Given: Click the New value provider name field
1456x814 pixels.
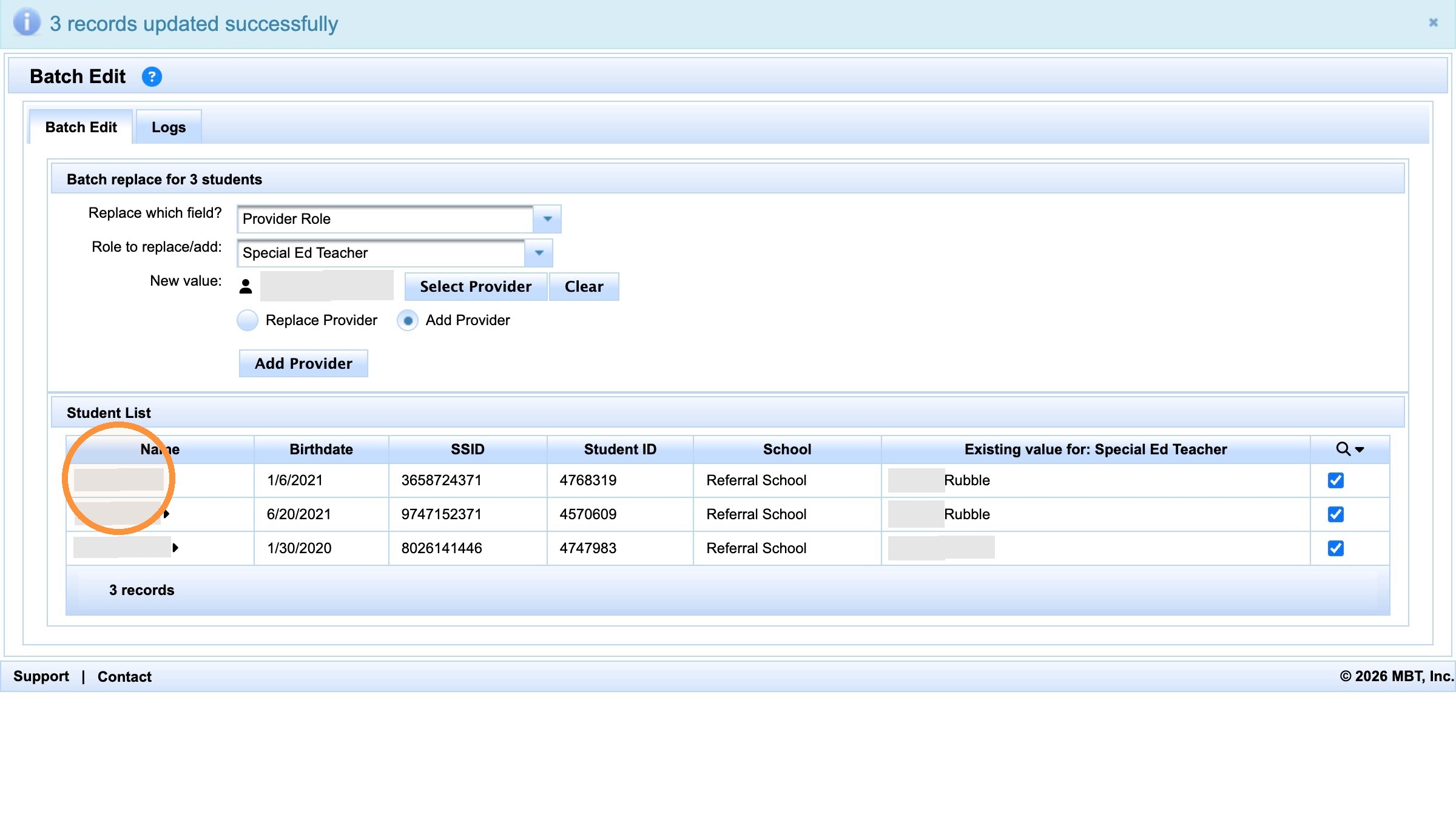Looking at the screenshot, I should pos(327,286).
